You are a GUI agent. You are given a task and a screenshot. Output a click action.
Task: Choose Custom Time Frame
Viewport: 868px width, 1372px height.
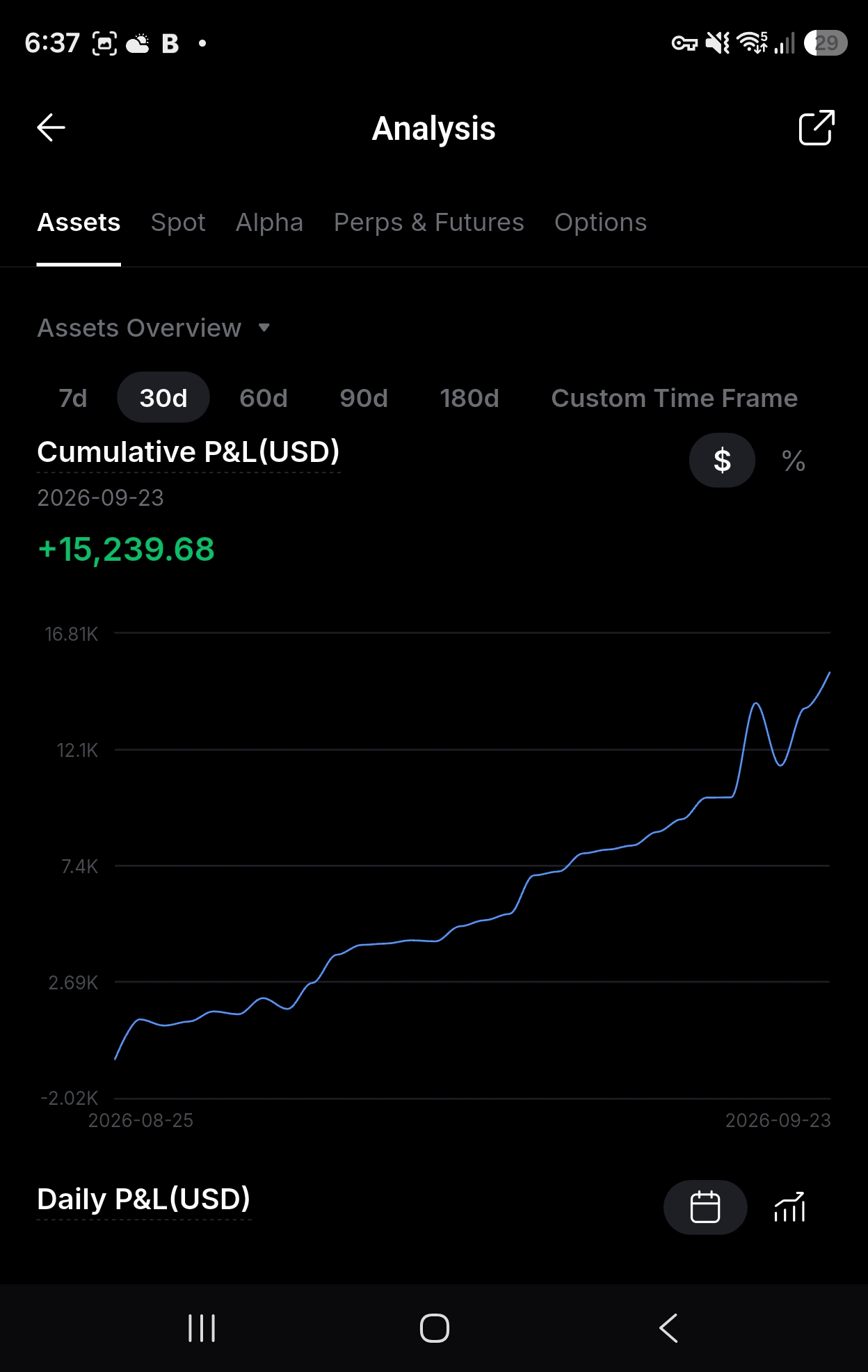tap(674, 398)
